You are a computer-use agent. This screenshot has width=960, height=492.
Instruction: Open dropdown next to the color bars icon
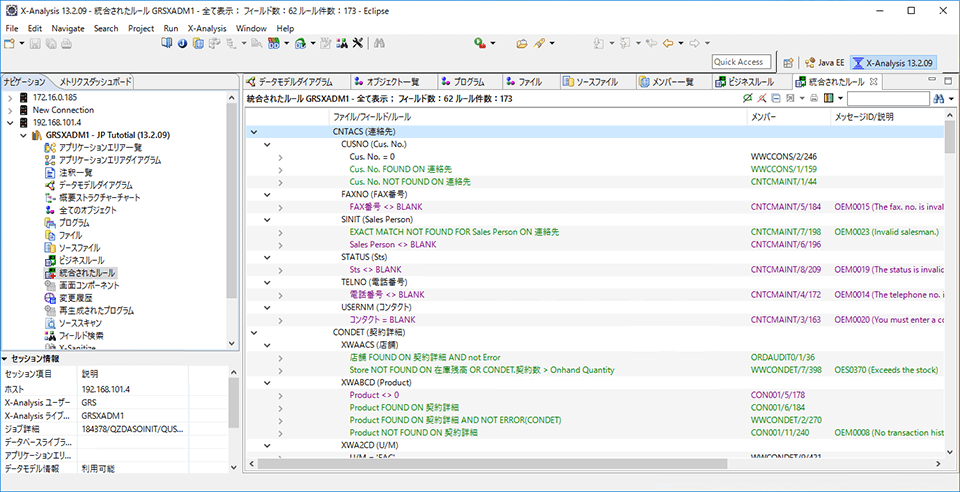(x=841, y=98)
